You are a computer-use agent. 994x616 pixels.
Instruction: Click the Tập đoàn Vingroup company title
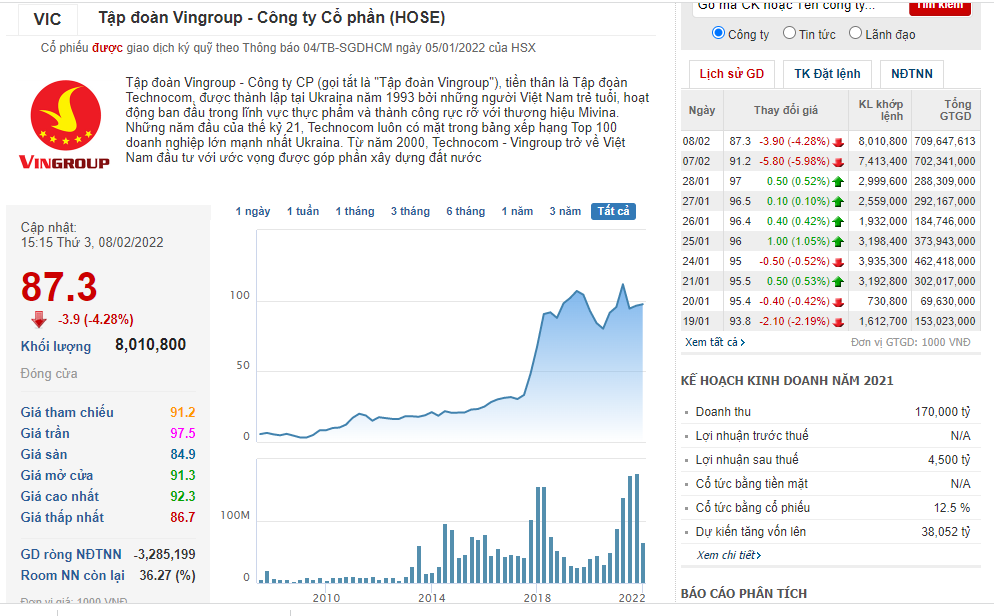coord(271,18)
